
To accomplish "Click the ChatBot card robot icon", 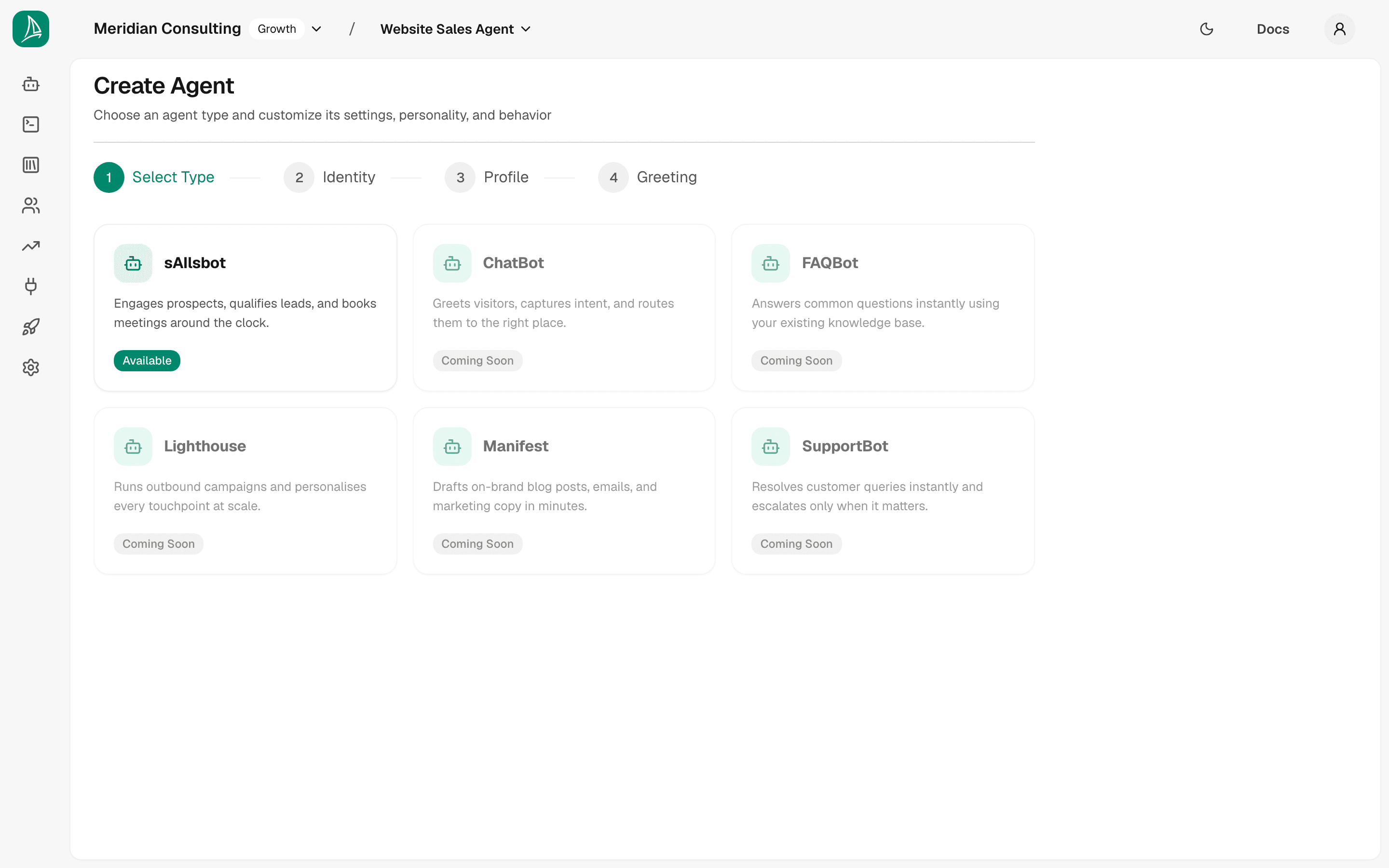I will point(452,263).
